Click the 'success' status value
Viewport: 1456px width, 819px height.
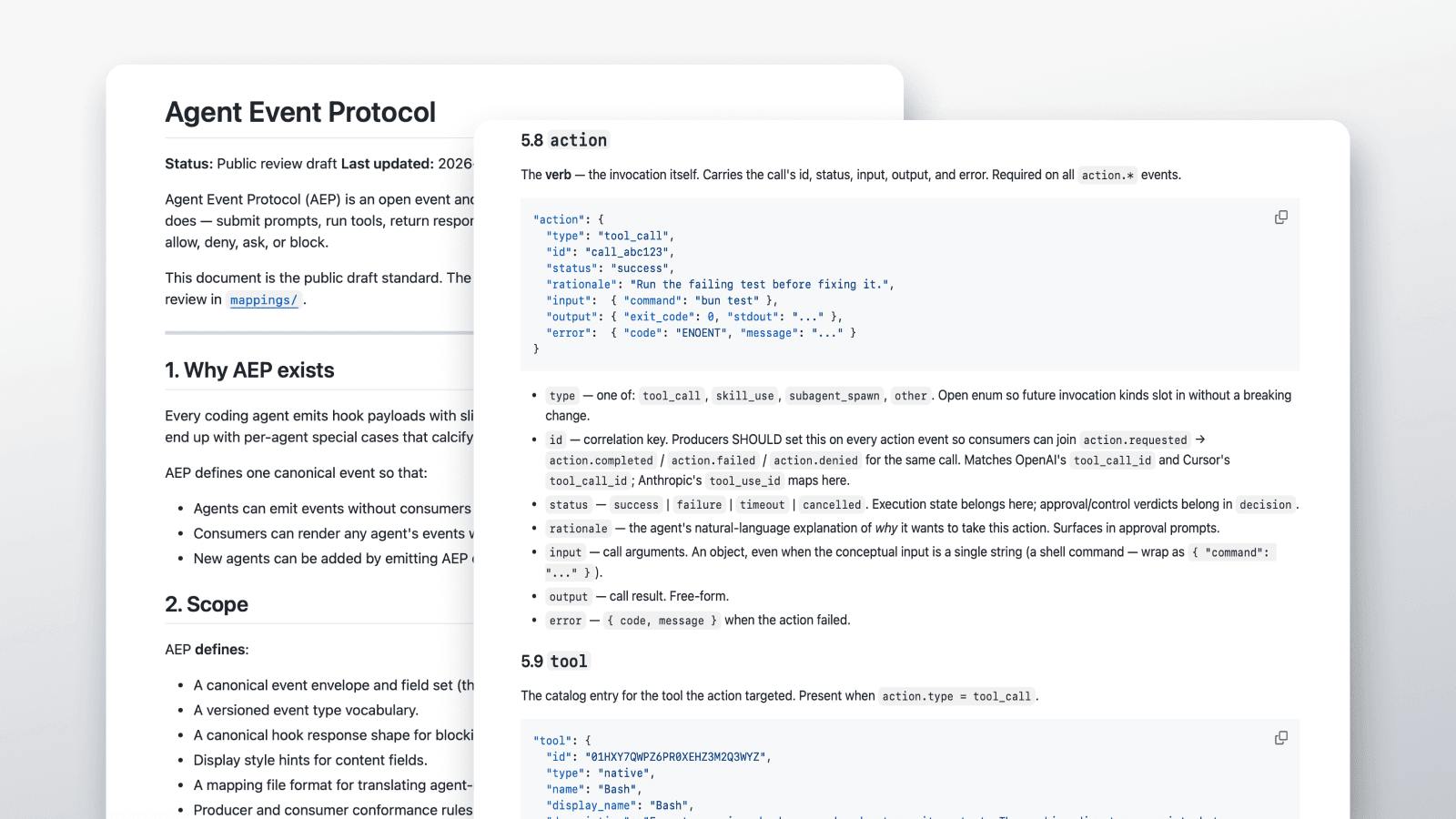636,505
